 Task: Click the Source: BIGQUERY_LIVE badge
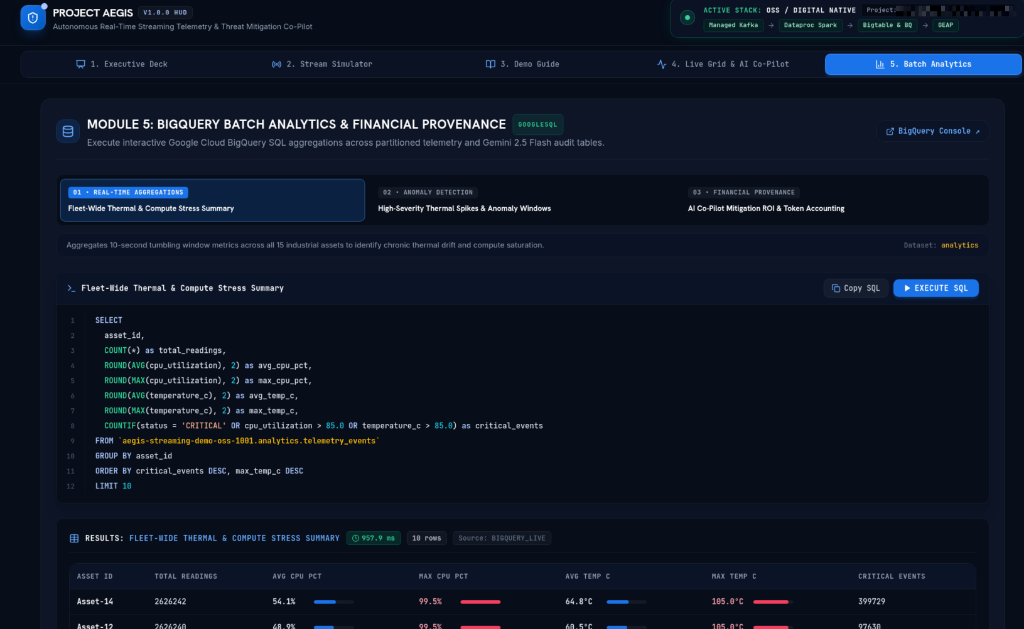[502, 538]
